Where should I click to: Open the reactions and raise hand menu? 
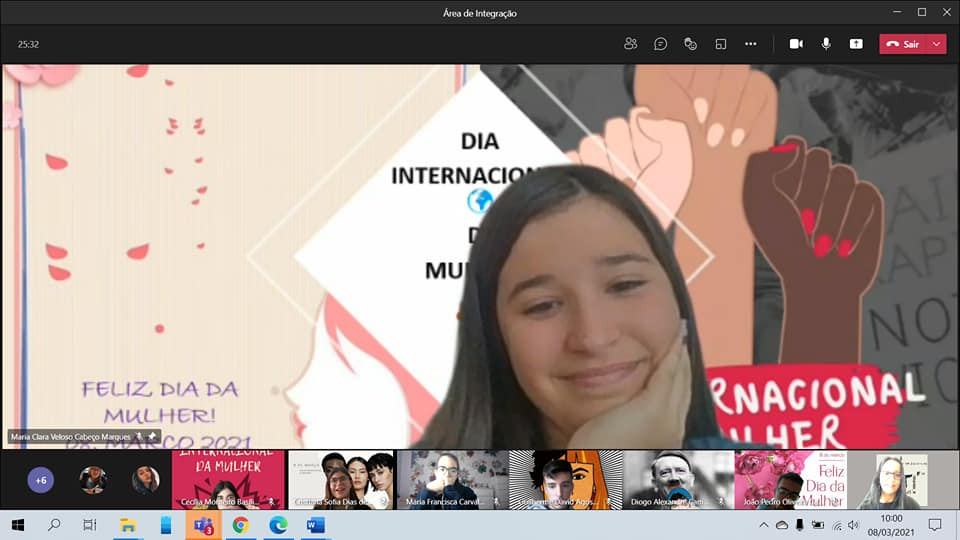[x=690, y=44]
